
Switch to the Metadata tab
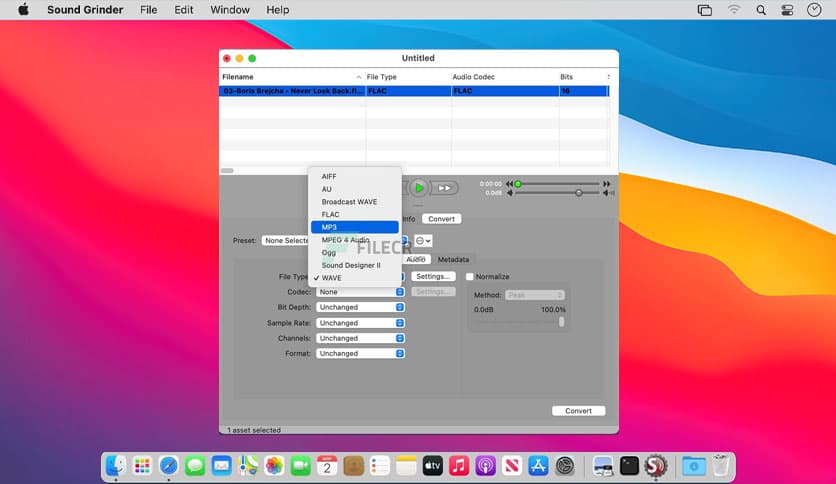click(x=453, y=259)
